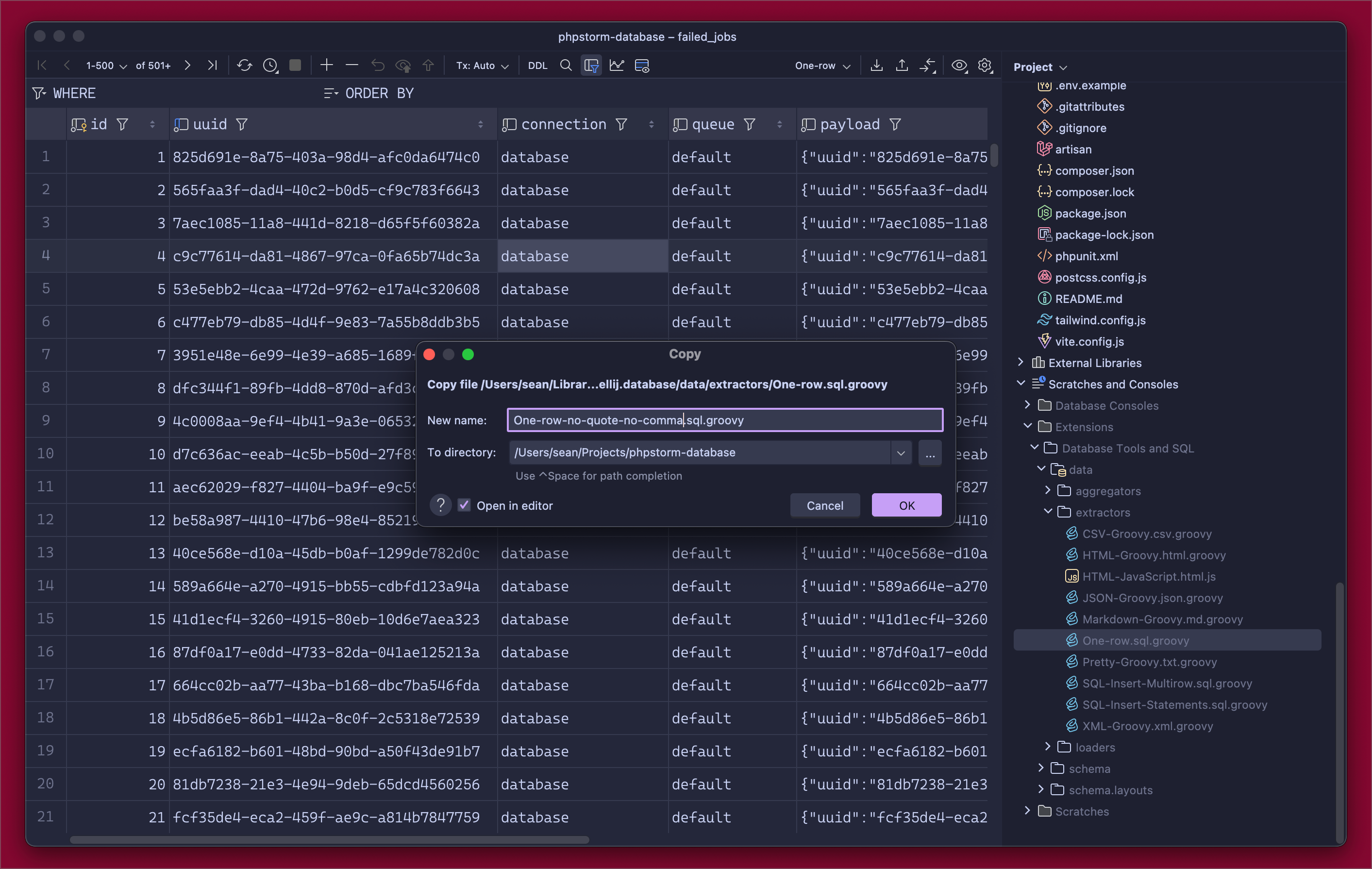The width and height of the screenshot is (1372, 869).
Task: Filter the connection column
Action: 621,124
